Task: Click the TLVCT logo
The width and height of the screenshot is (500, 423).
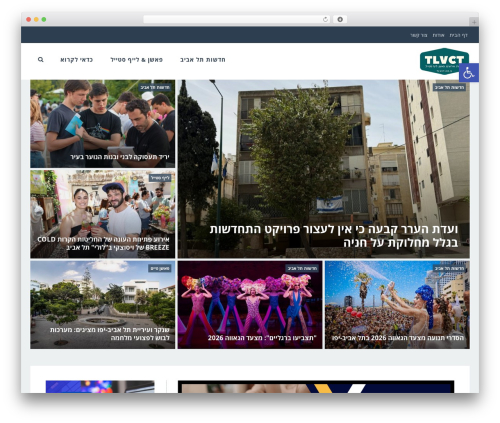Action: pyautogui.click(x=444, y=61)
